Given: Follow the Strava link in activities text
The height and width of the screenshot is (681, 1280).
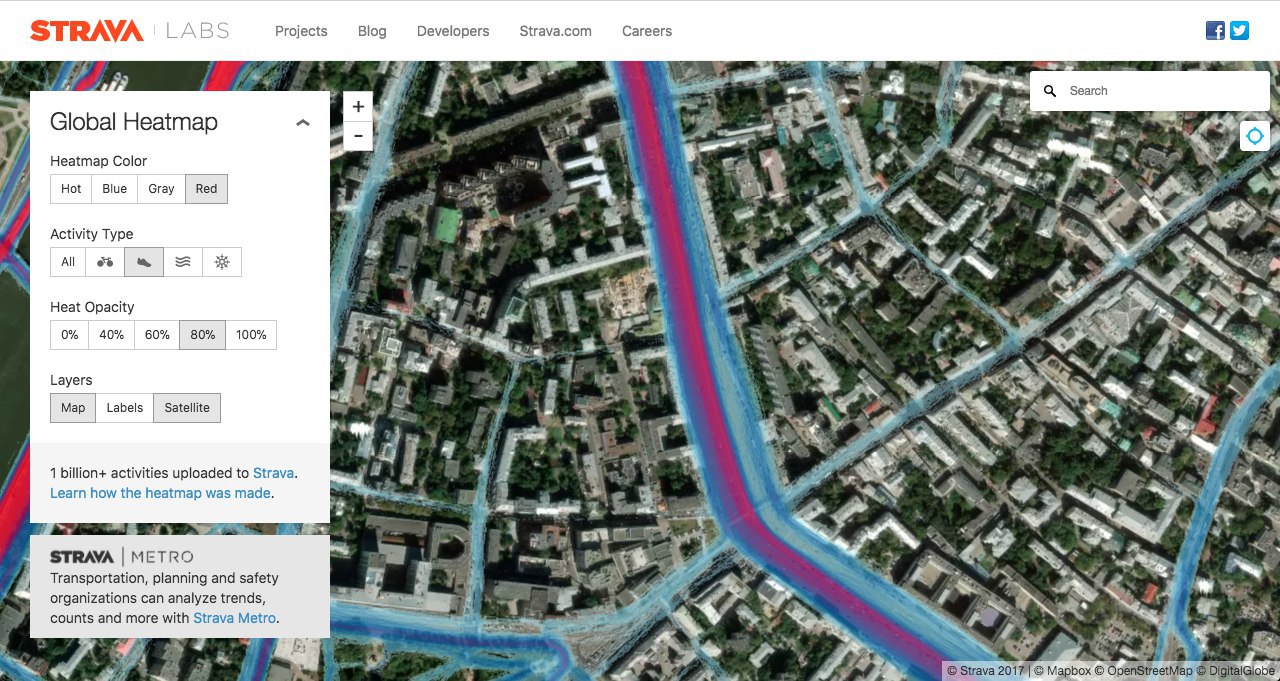Looking at the screenshot, I should click(x=273, y=473).
